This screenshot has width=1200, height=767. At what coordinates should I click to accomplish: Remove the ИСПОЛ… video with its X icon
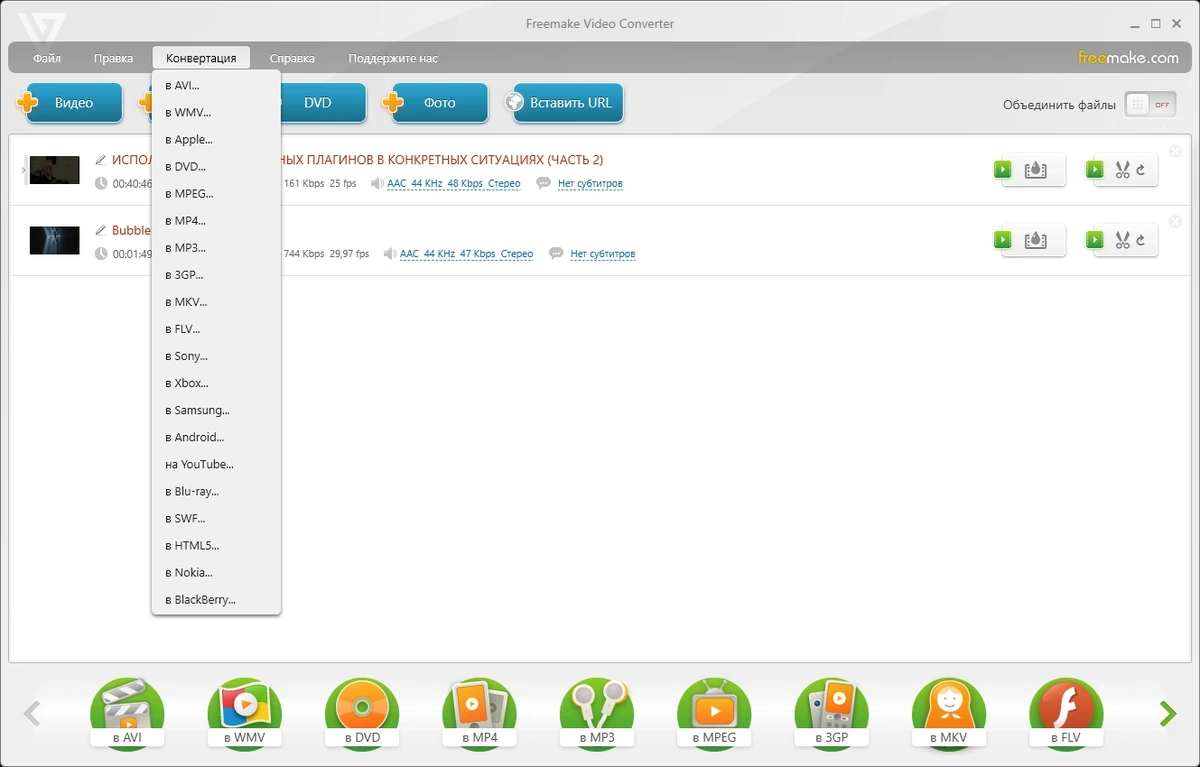[x=1175, y=151]
